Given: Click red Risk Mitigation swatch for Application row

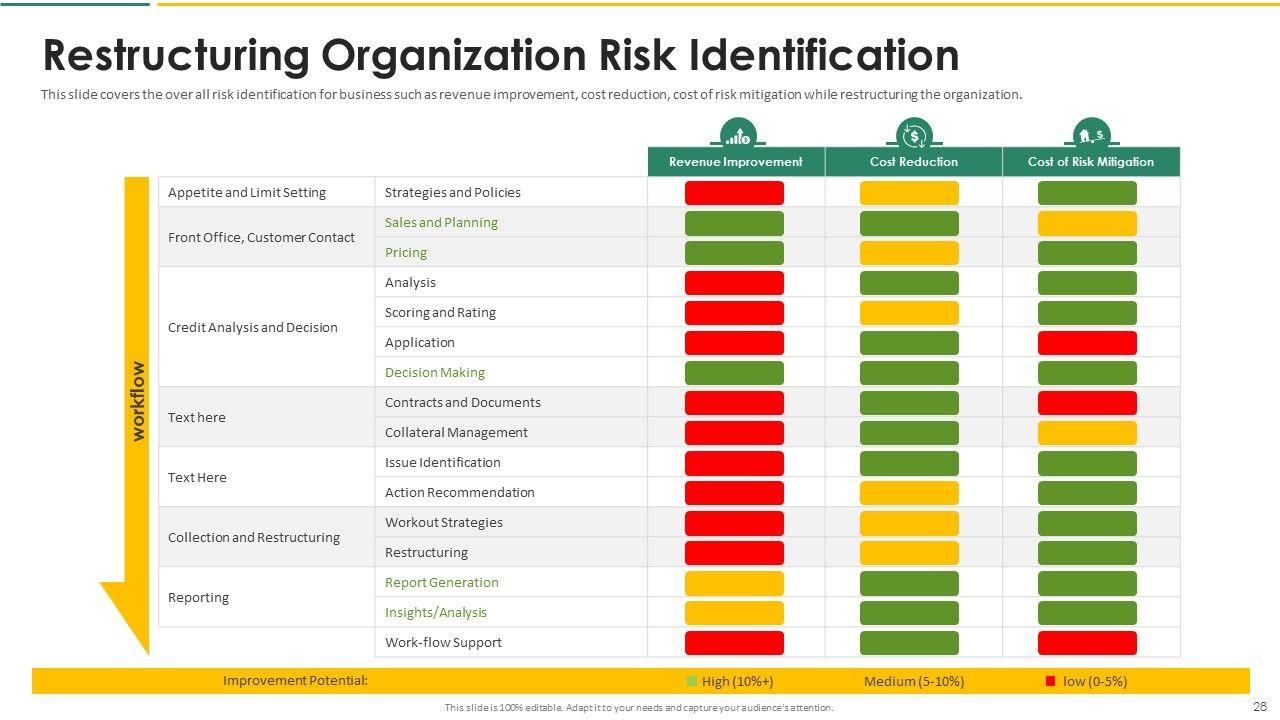Looking at the screenshot, I should (1087, 343).
